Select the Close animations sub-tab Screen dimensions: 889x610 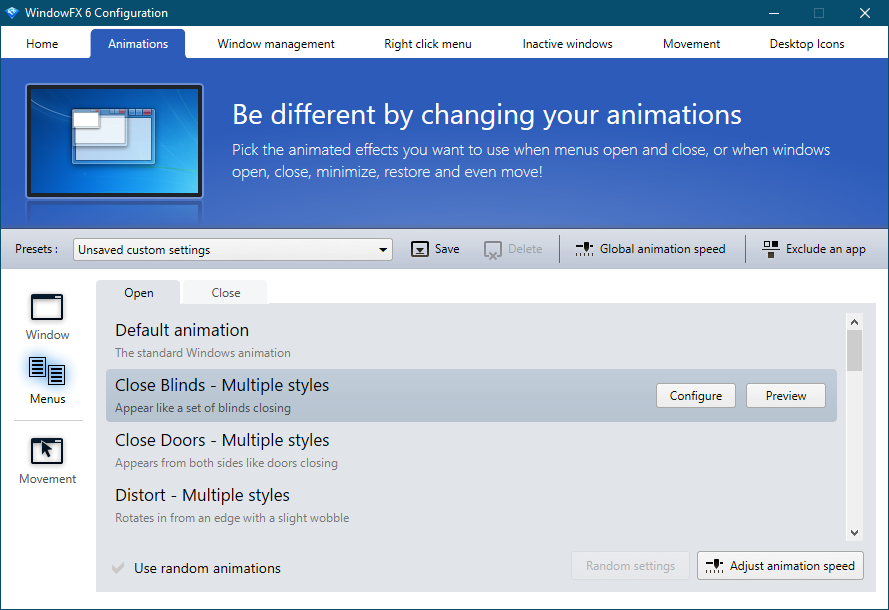(226, 293)
